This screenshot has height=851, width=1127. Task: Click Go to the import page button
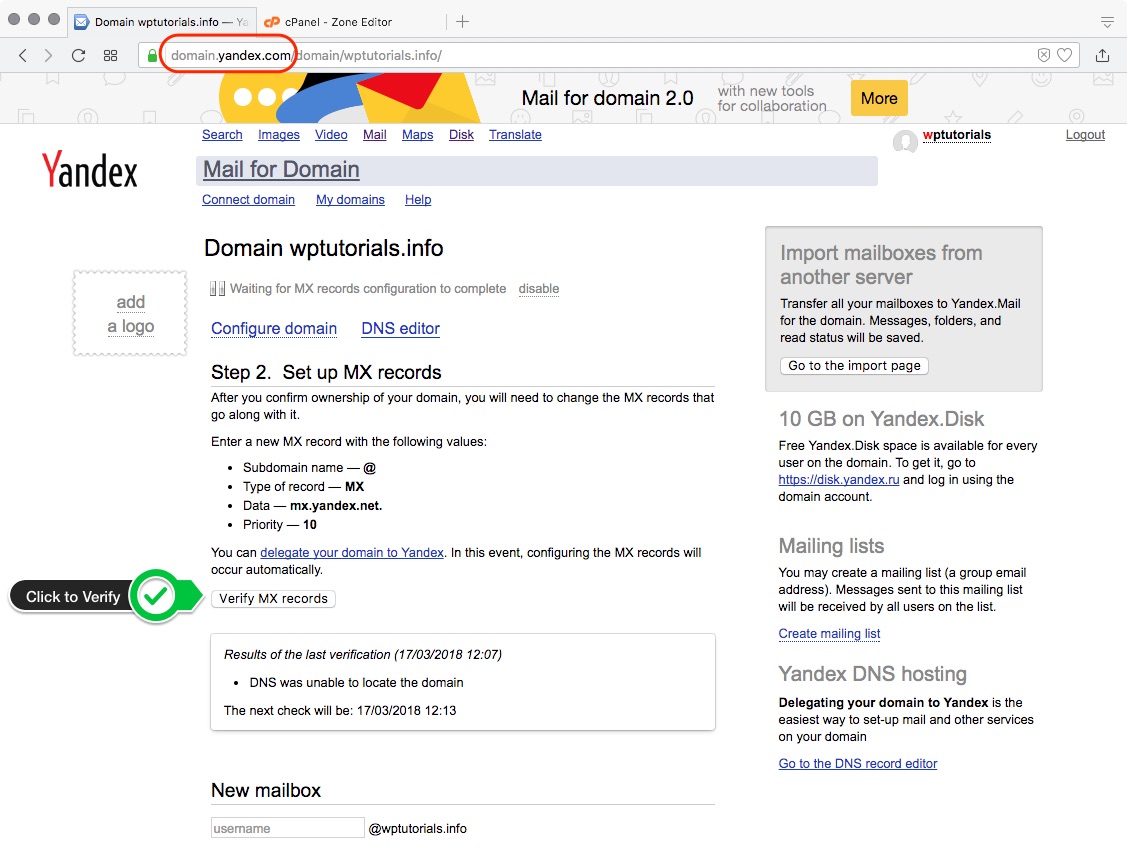coord(854,366)
